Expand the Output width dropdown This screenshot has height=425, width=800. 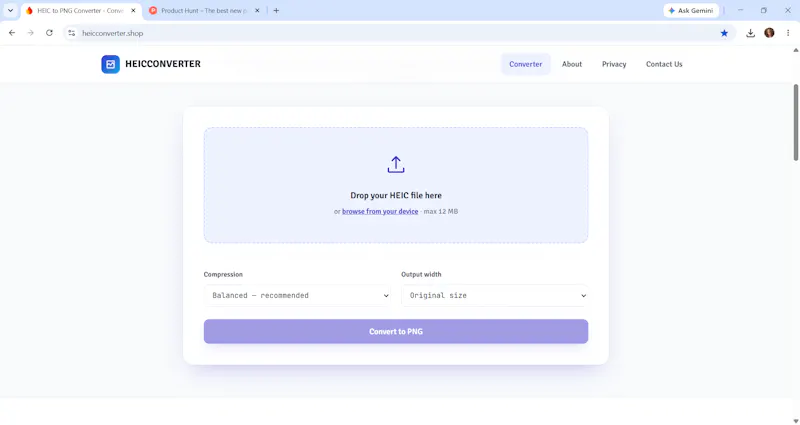click(x=494, y=295)
